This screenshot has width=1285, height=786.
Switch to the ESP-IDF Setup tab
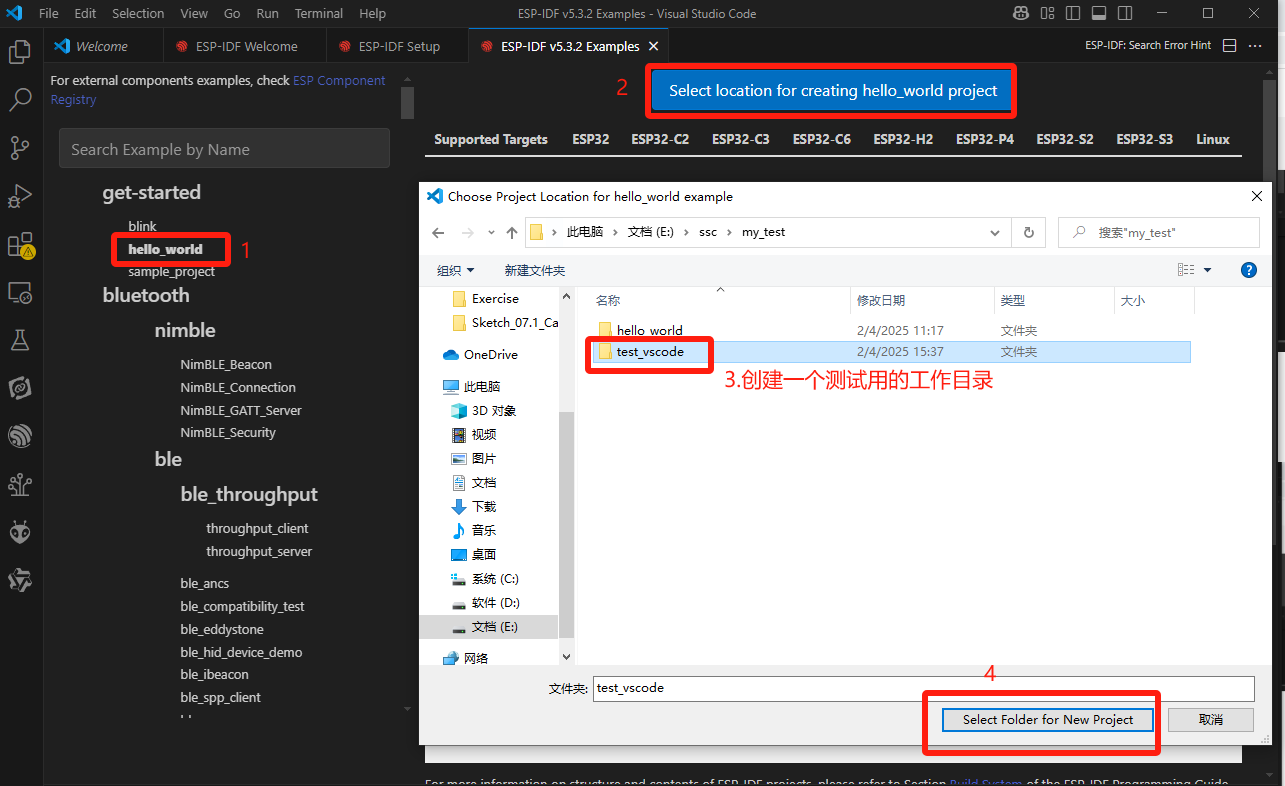coord(398,46)
